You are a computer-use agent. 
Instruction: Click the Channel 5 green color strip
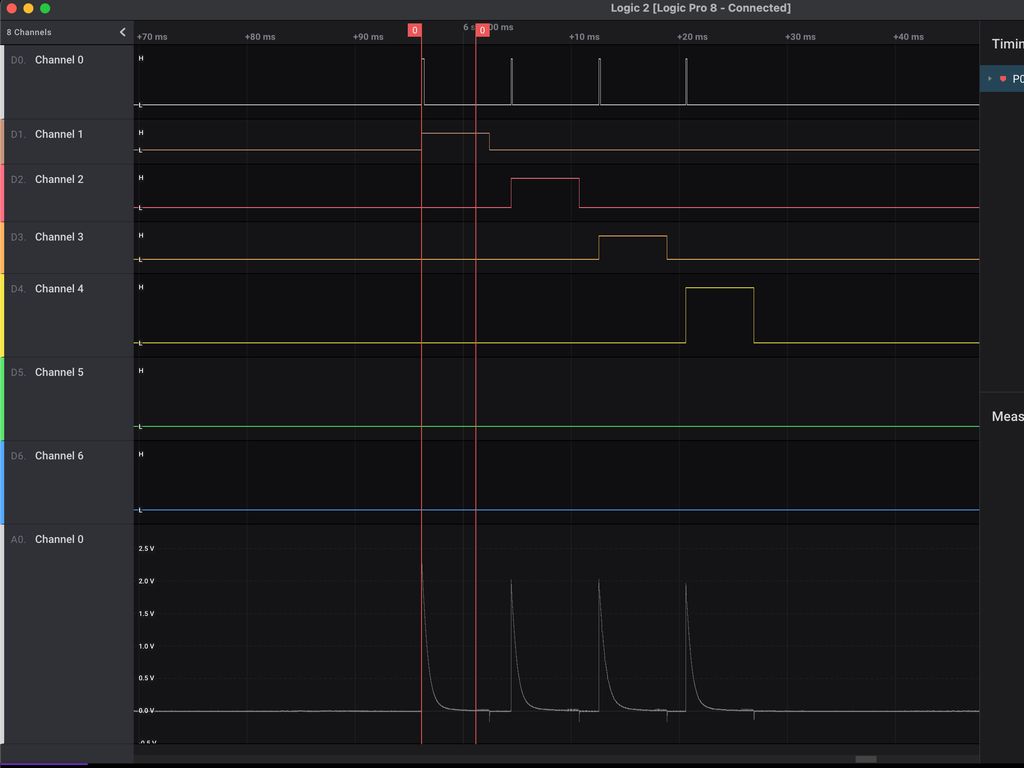click(x=2, y=399)
